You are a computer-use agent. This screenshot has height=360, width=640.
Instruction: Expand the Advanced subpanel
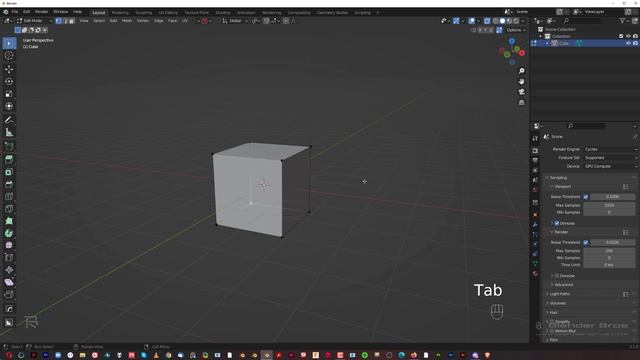coord(563,285)
